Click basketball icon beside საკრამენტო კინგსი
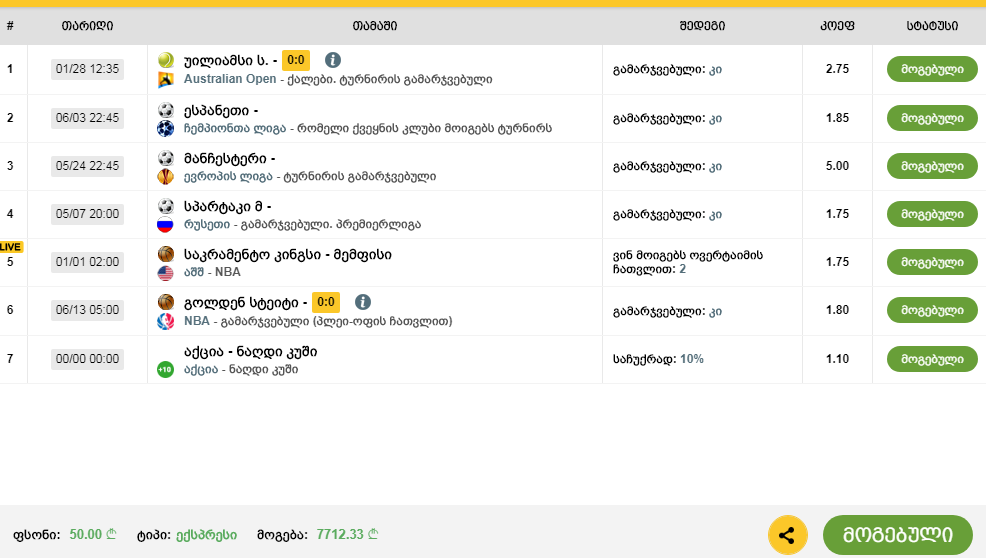The width and height of the screenshot is (986, 558). (x=165, y=254)
